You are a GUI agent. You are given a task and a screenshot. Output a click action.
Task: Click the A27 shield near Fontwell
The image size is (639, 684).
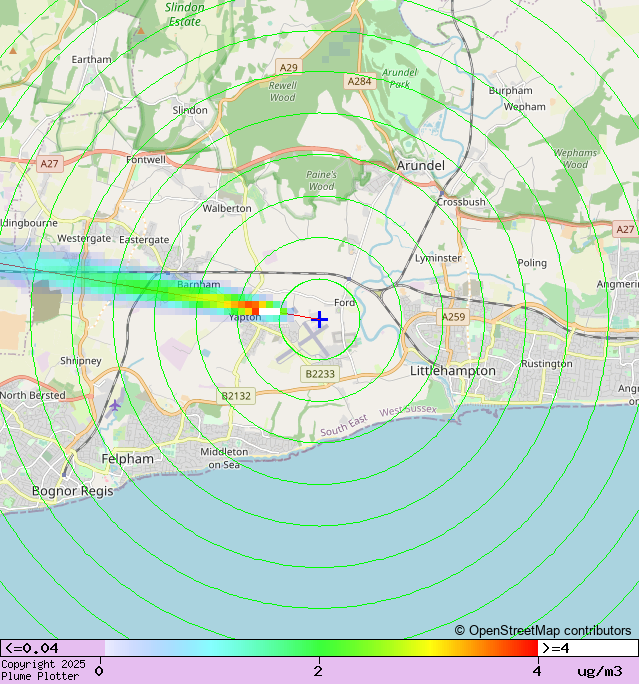coord(49,164)
